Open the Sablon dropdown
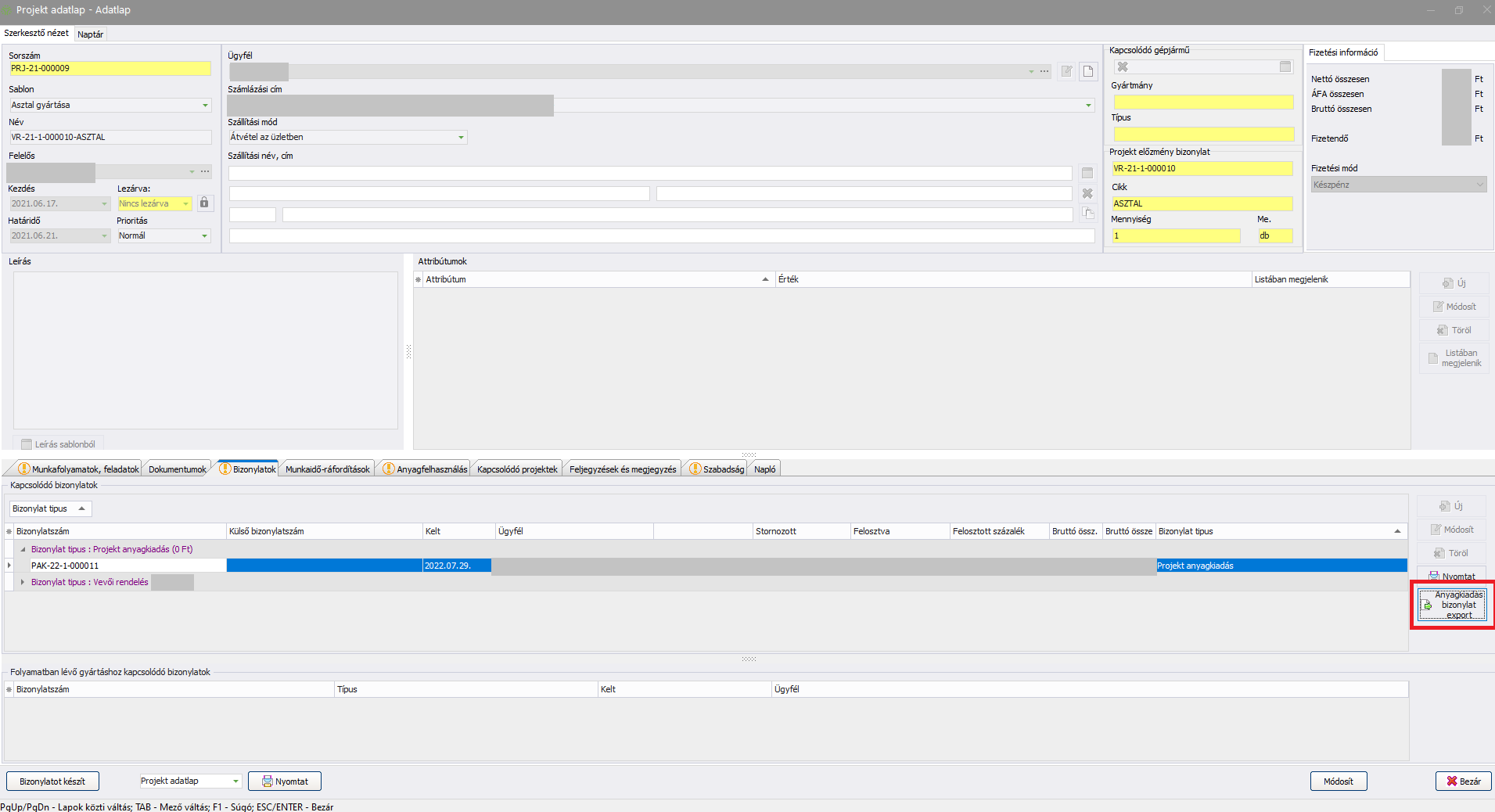Viewport: 1495px width, 812px height. coord(205,106)
